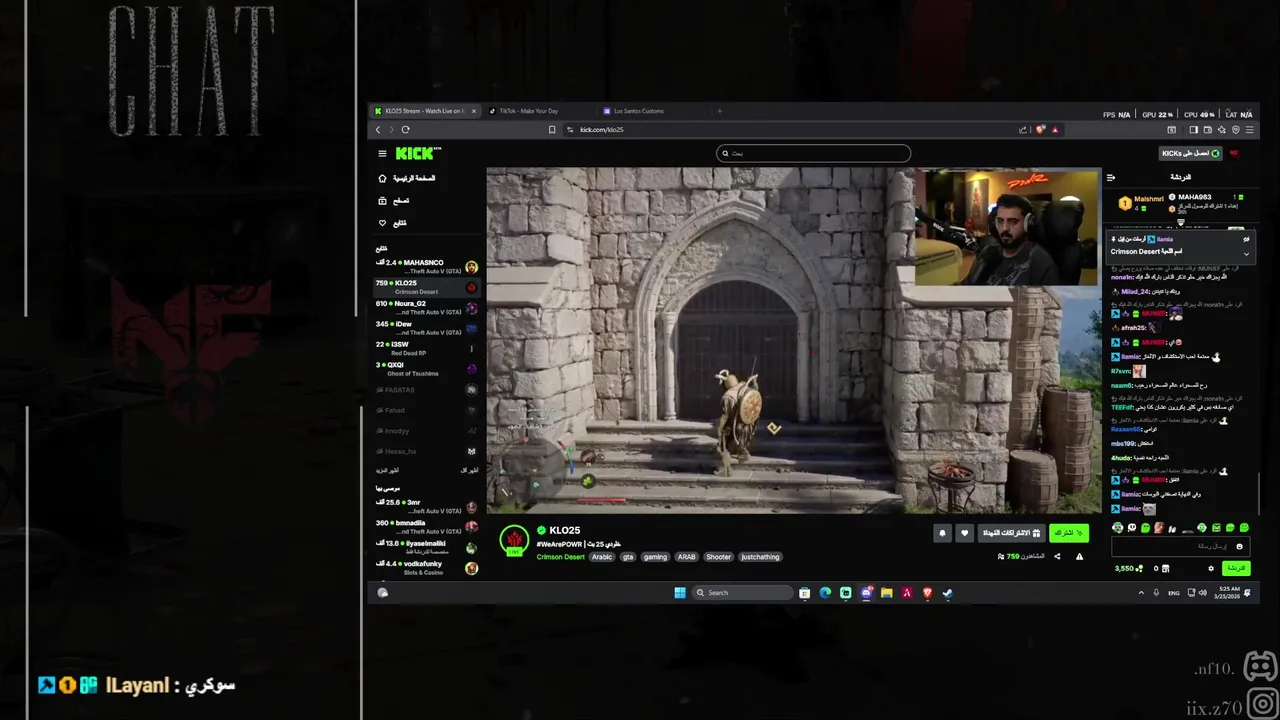Open QXQI Ghost of Tsushima channel
The image size is (1280, 720).
[x=427, y=368]
